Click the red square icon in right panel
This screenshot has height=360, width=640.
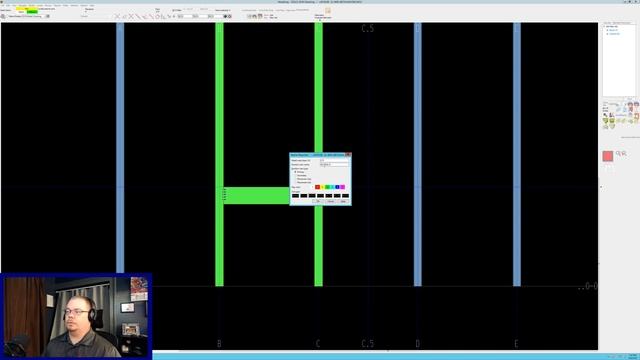click(608, 156)
